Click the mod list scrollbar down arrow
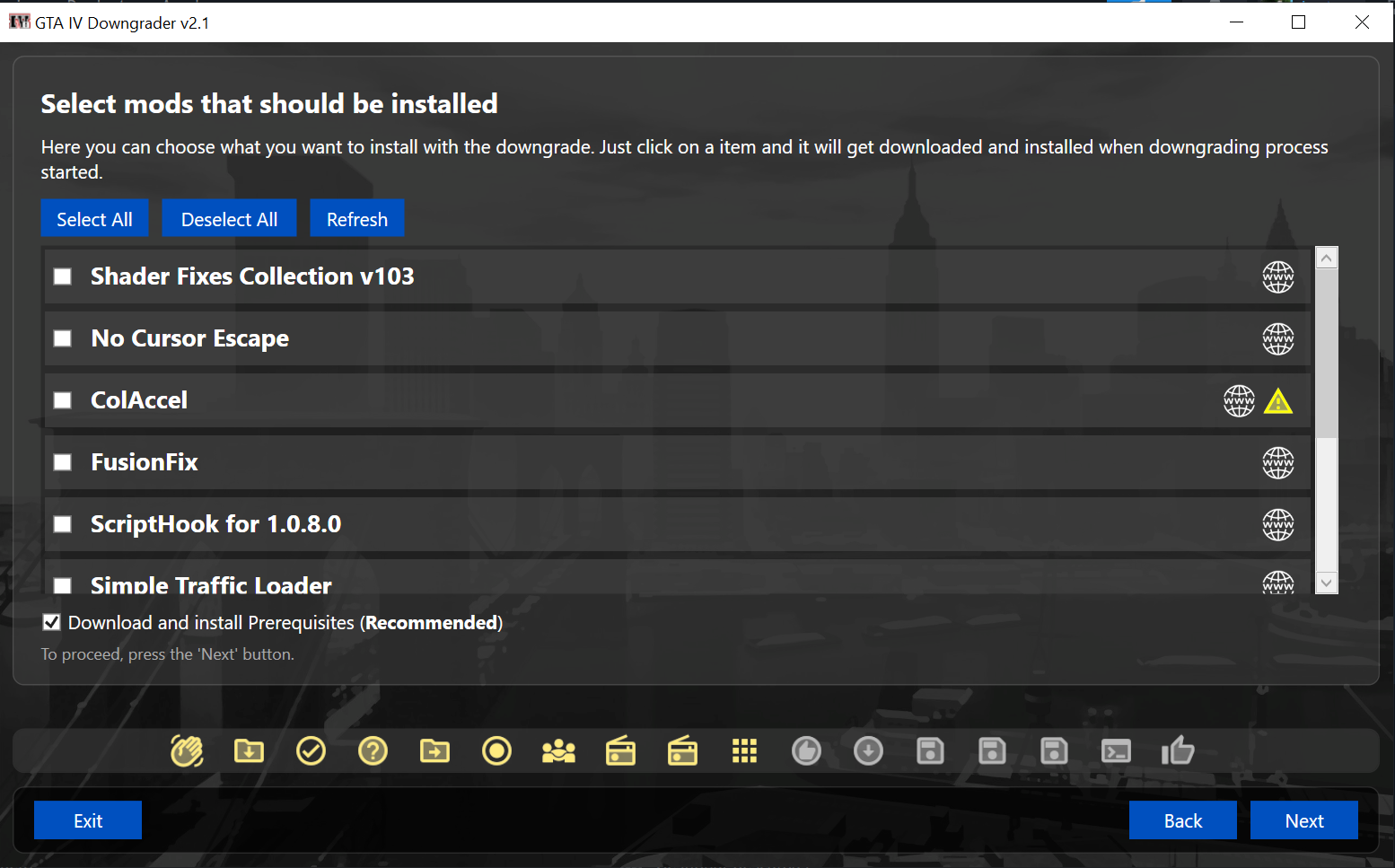Viewport: 1395px width, 868px height. [1327, 583]
